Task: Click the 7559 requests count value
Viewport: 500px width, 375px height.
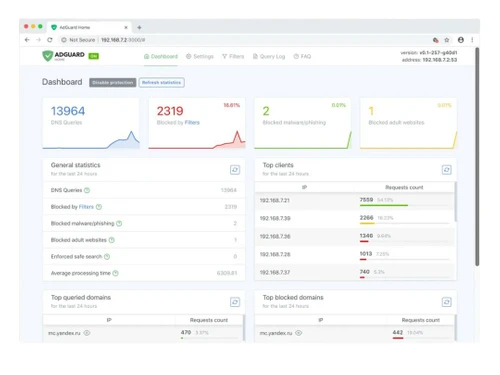Action: click(366, 200)
